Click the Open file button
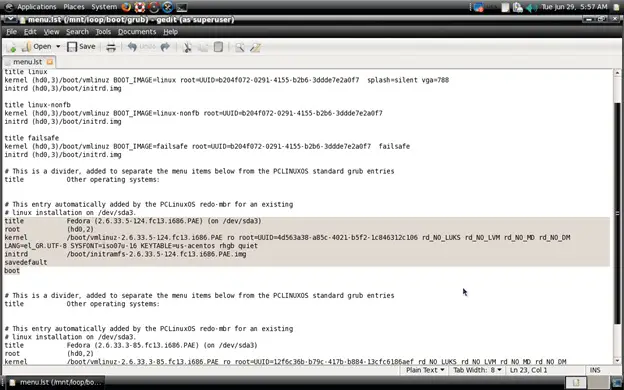Image resolution: width=624 pixels, height=390 pixels. coord(37,47)
